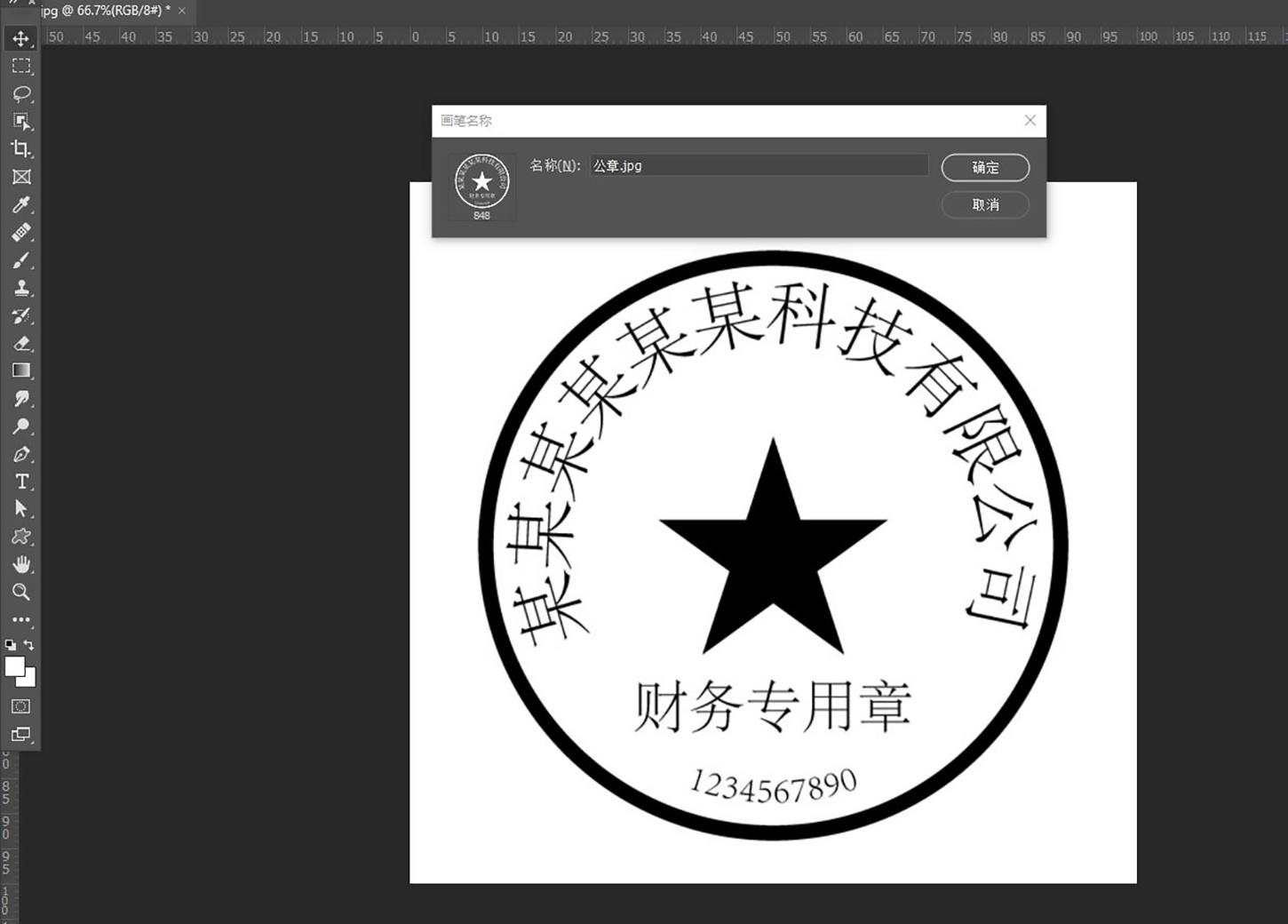Select the Move tool
This screenshot has height=924, width=1288.
21,38
